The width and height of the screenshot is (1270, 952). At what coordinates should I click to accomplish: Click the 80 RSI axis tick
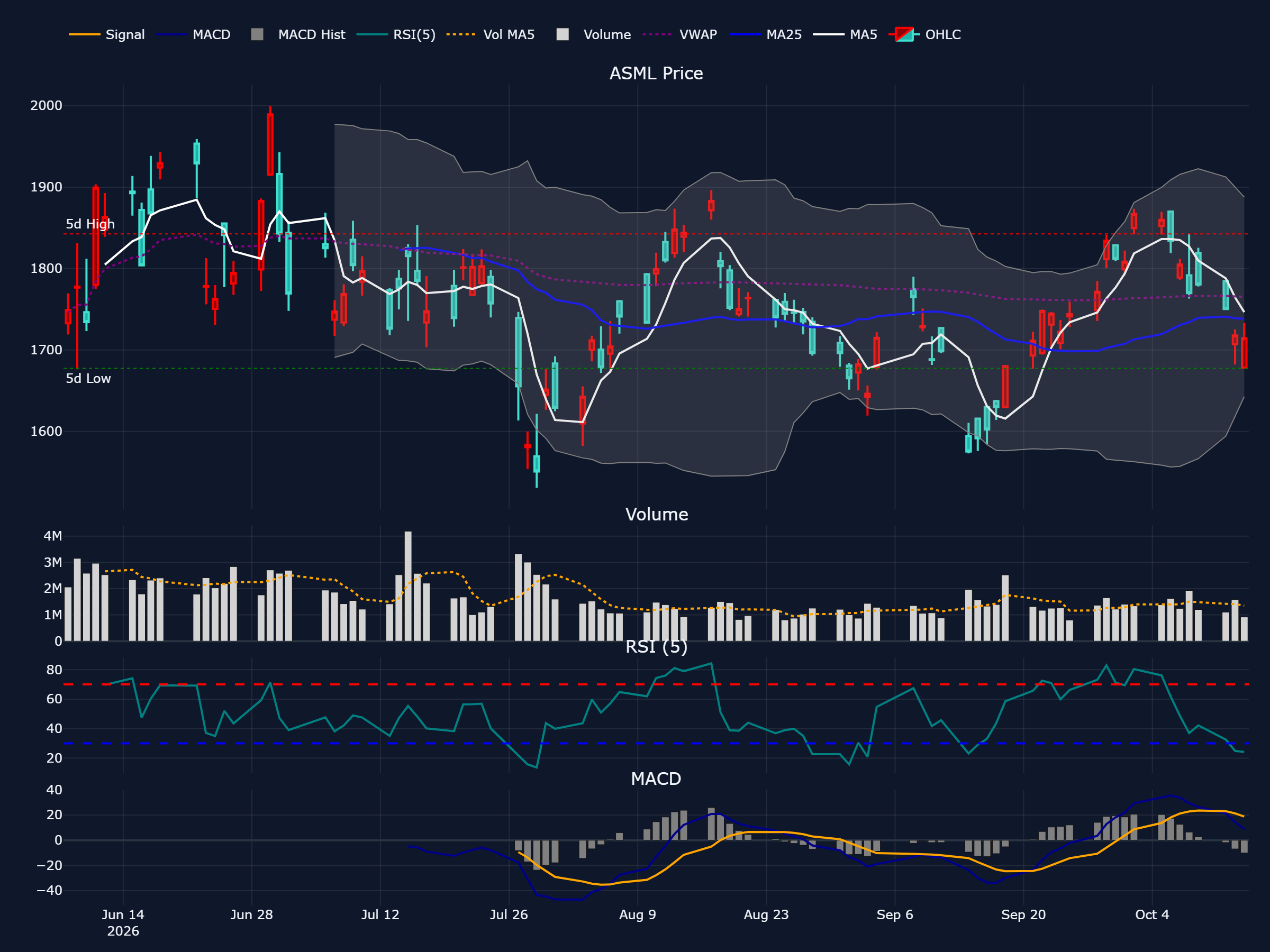pyautogui.click(x=55, y=670)
